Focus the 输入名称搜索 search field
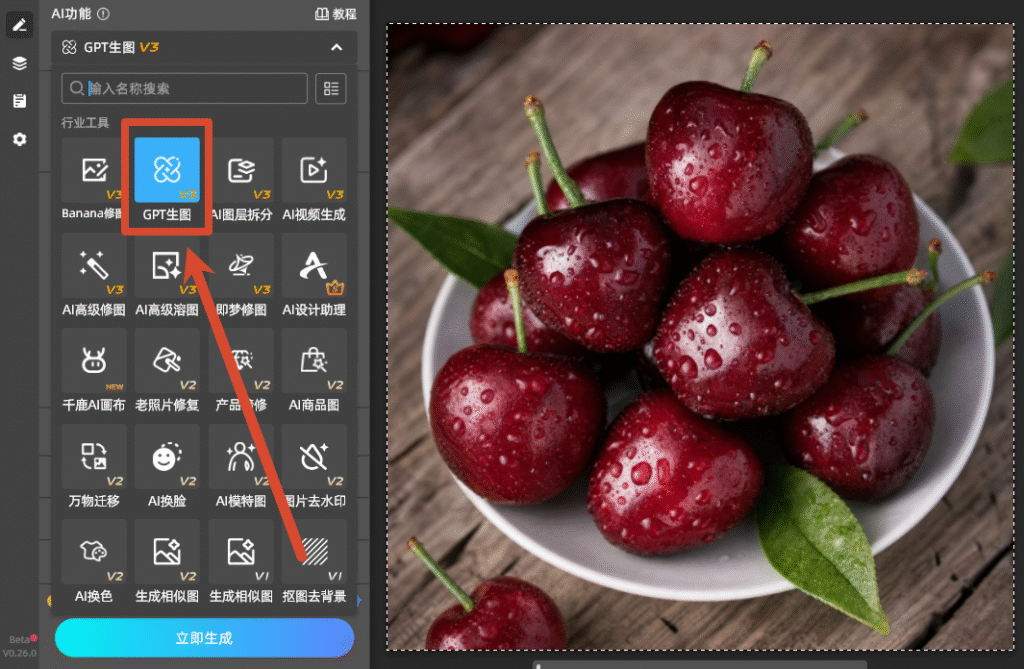This screenshot has width=1024, height=669. [x=184, y=89]
